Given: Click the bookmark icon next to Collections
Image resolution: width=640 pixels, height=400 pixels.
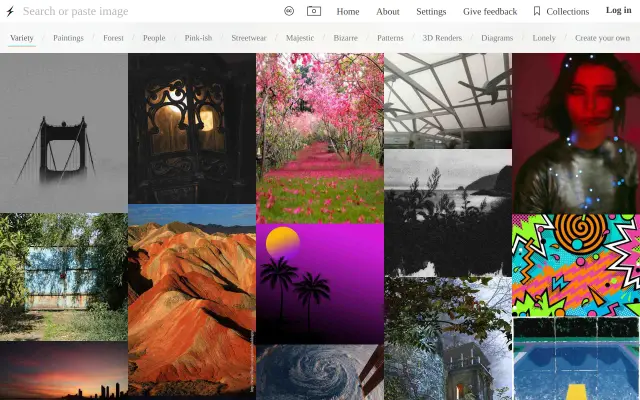Looking at the screenshot, I should [537, 11].
